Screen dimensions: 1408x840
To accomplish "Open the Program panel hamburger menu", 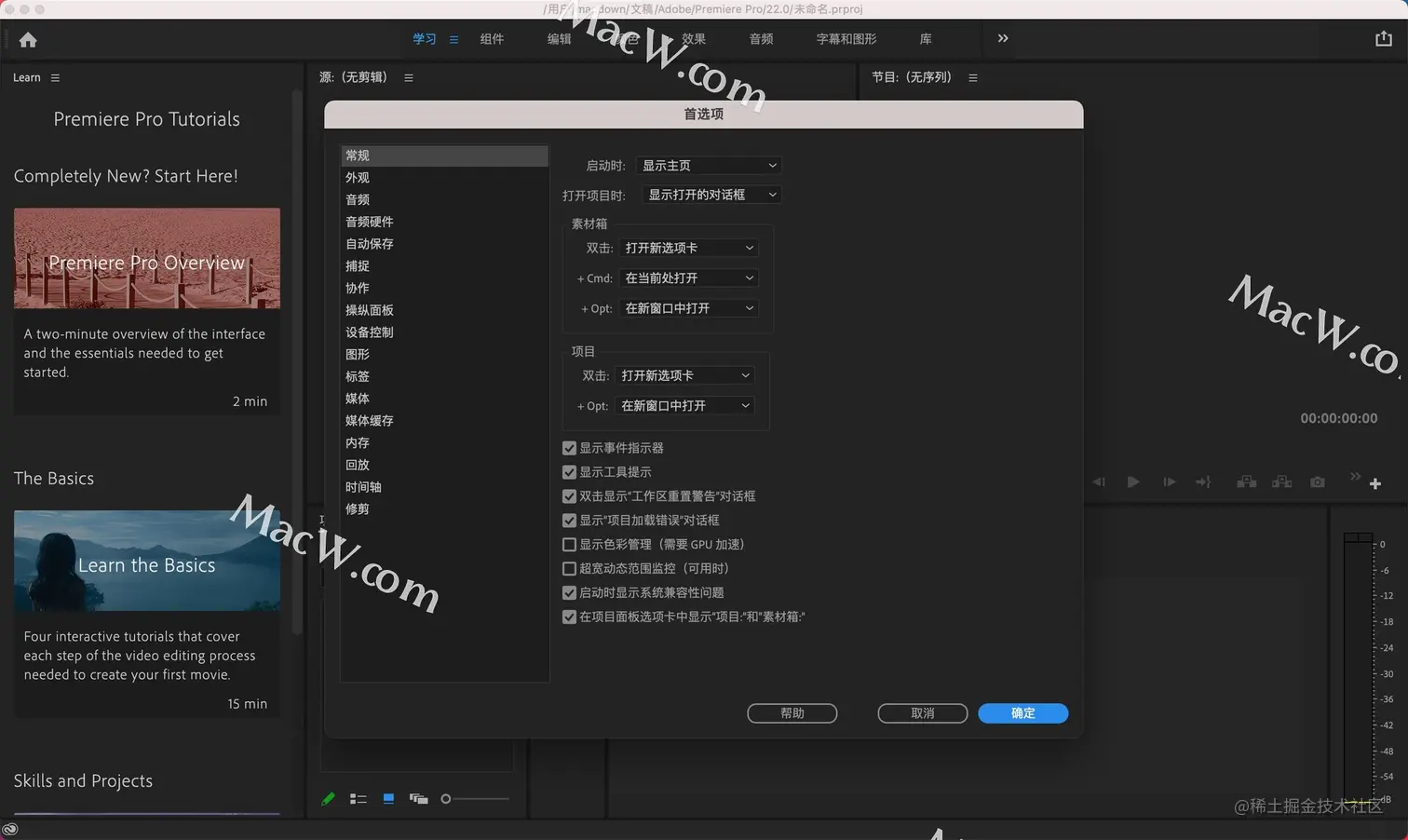I will coord(973,78).
